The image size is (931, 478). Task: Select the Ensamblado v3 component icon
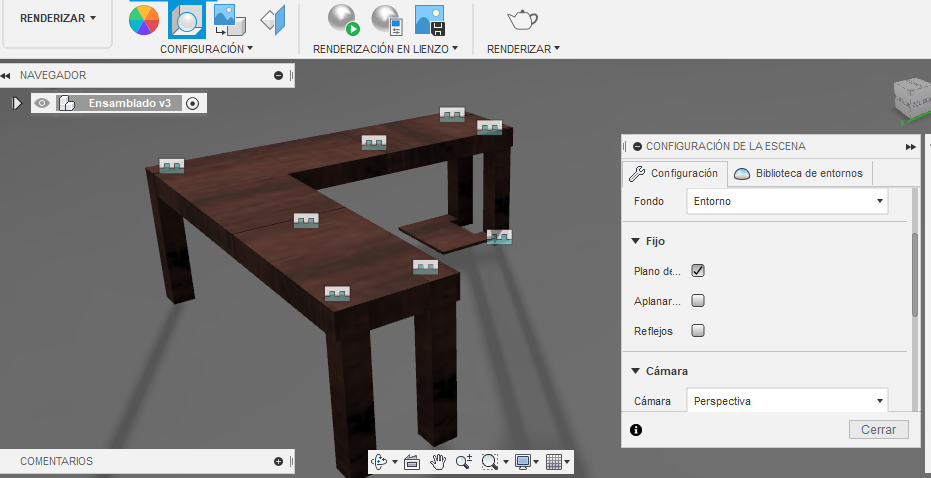67,103
